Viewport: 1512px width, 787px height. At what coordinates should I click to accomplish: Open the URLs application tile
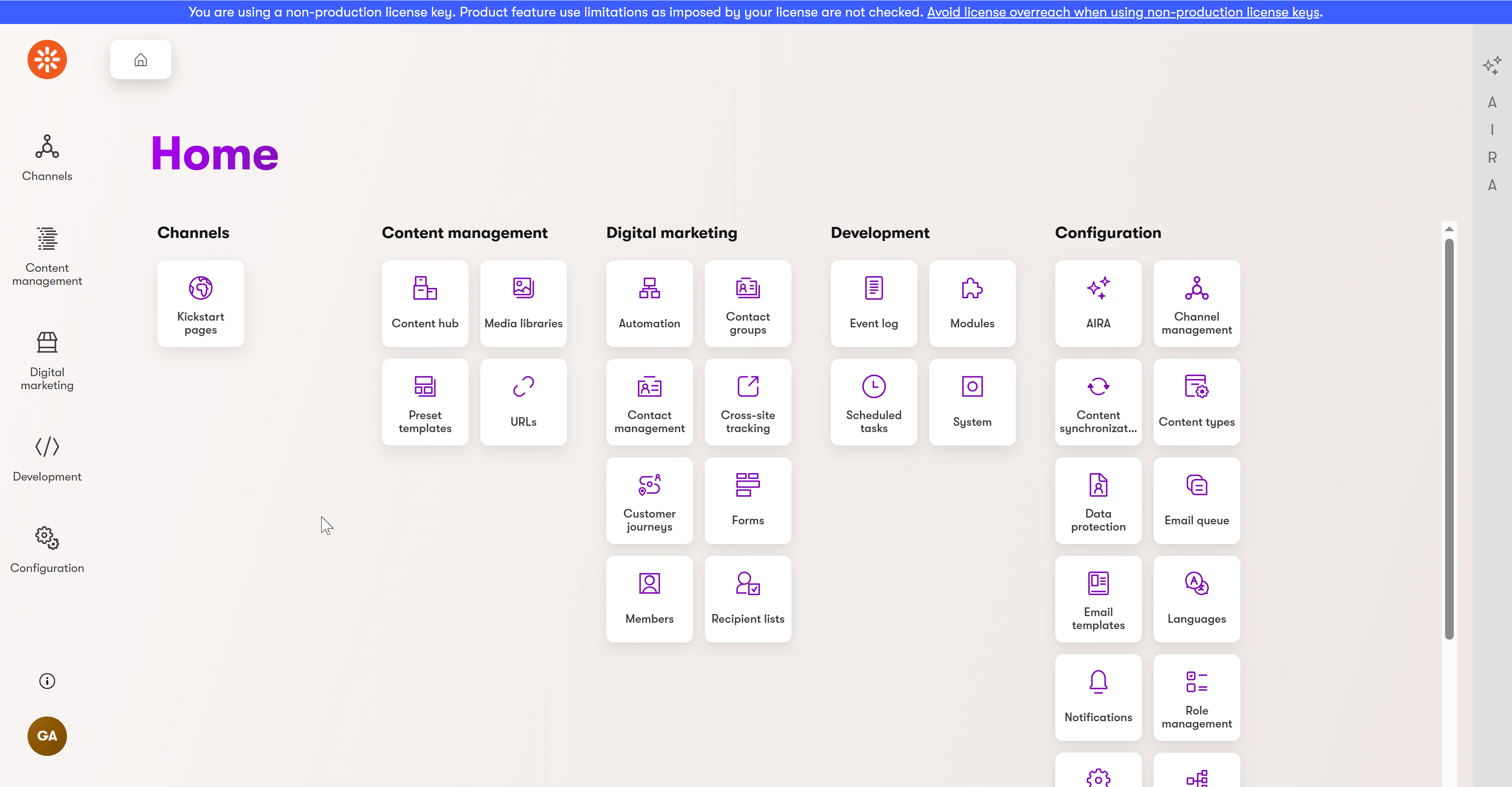click(x=523, y=402)
